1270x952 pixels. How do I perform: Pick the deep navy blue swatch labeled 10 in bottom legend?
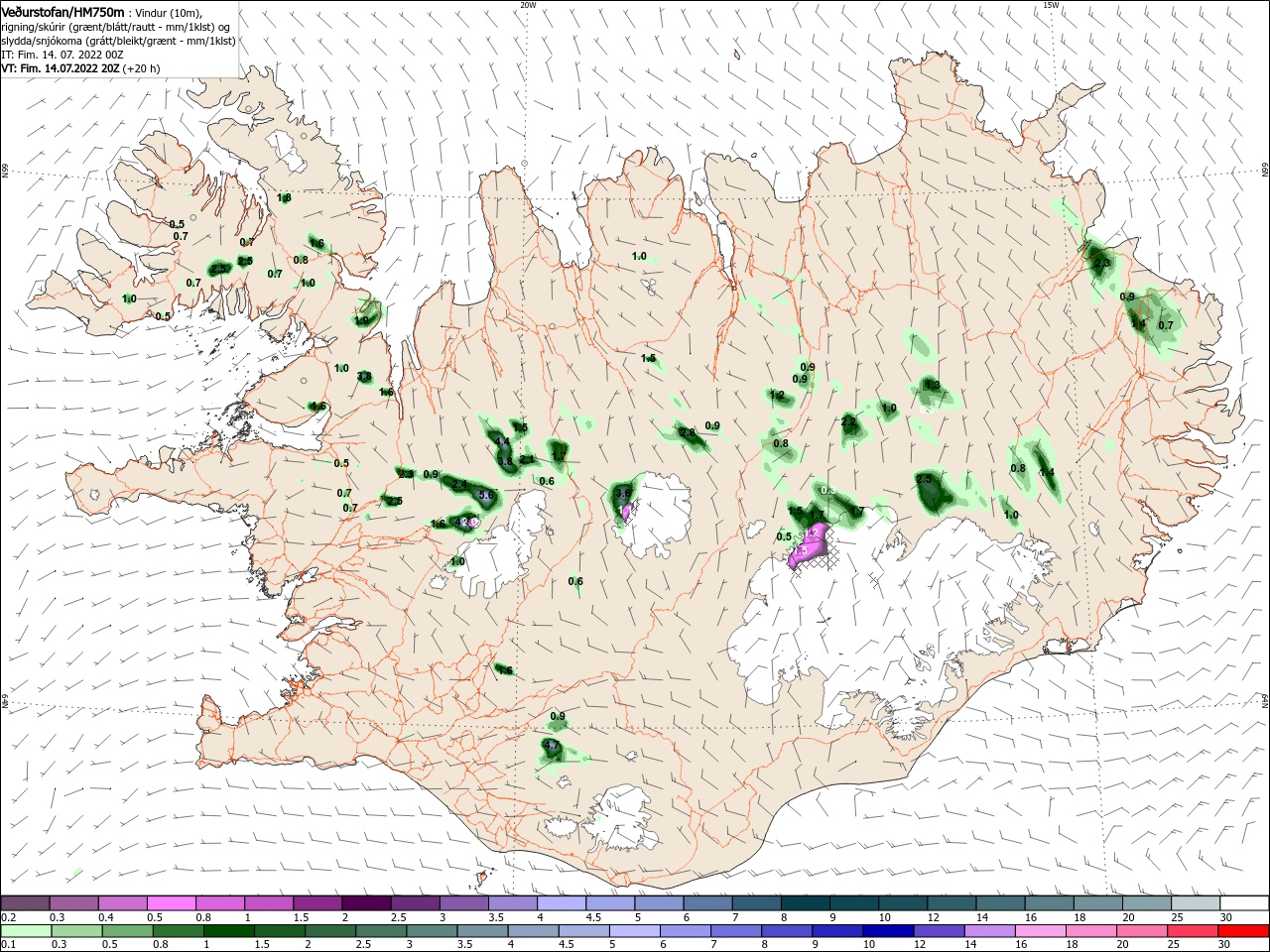pos(888,931)
